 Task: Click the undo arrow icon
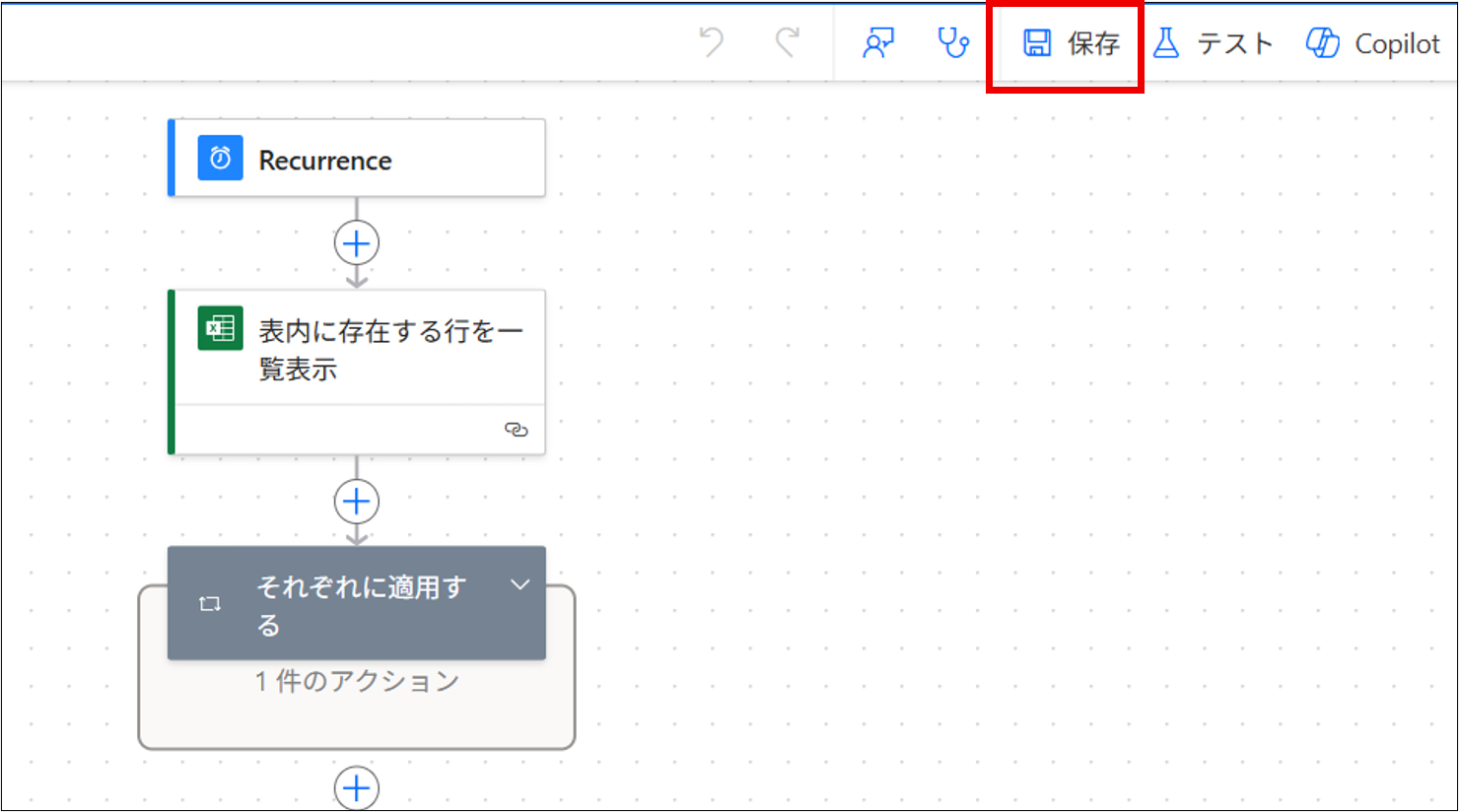tap(711, 42)
